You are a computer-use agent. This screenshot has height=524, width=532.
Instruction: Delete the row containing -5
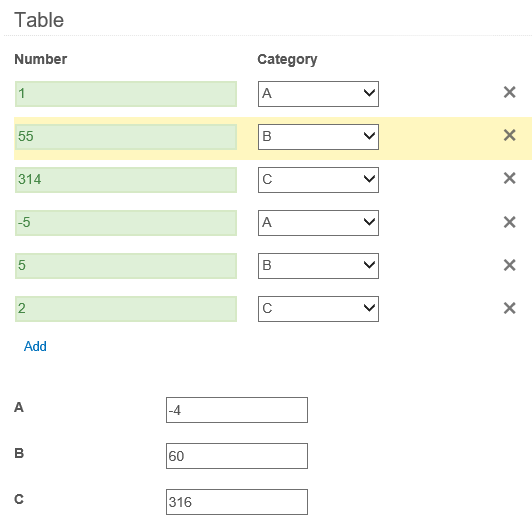509,222
